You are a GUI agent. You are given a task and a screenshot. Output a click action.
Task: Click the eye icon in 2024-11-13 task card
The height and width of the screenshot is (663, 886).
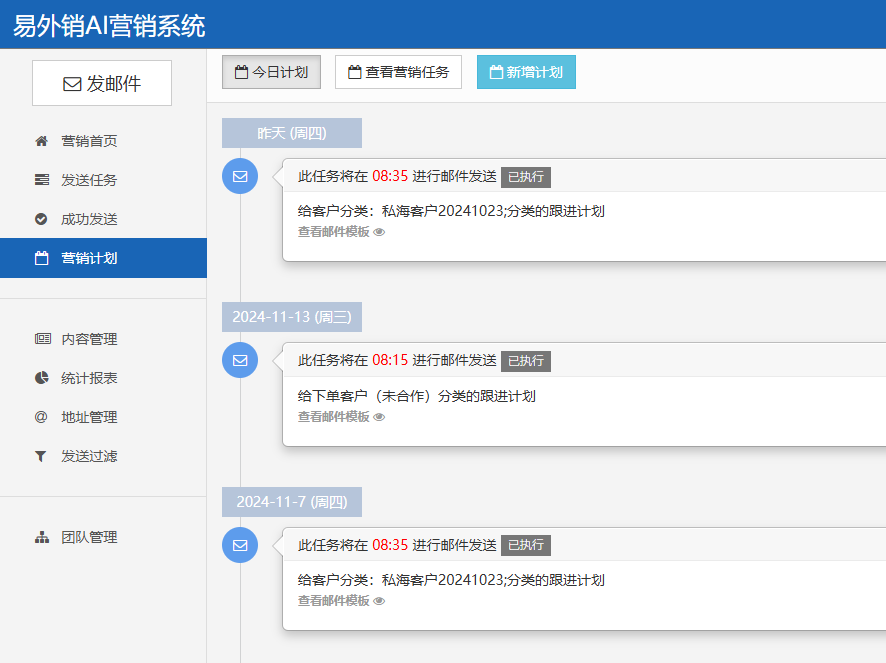click(379, 417)
